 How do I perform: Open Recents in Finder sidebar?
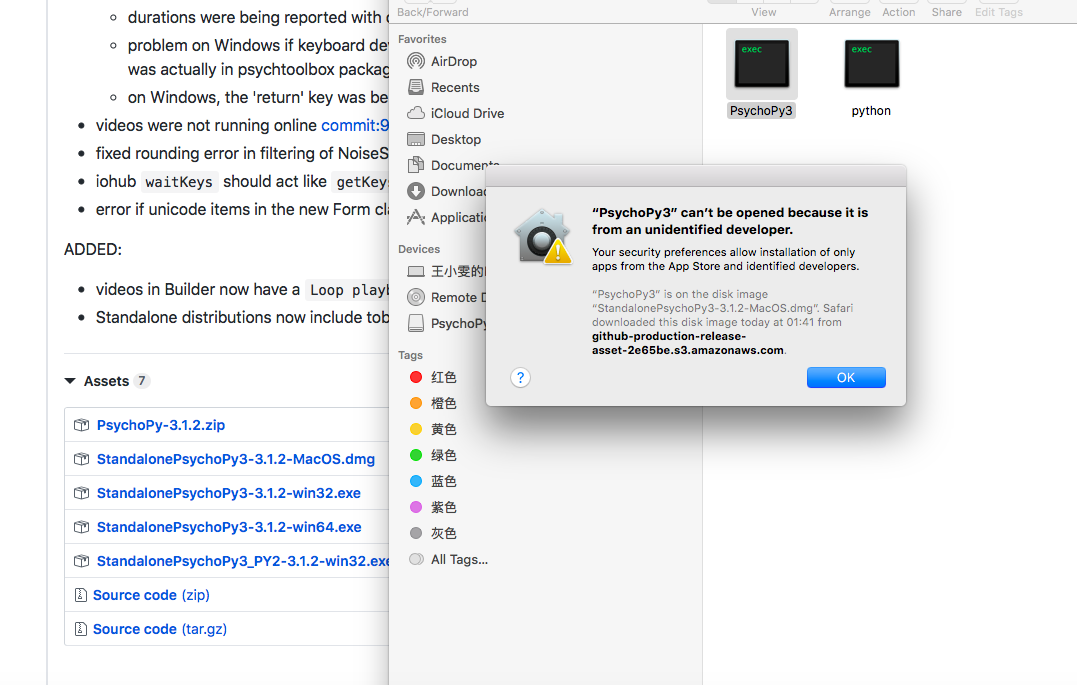click(x=444, y=87)
